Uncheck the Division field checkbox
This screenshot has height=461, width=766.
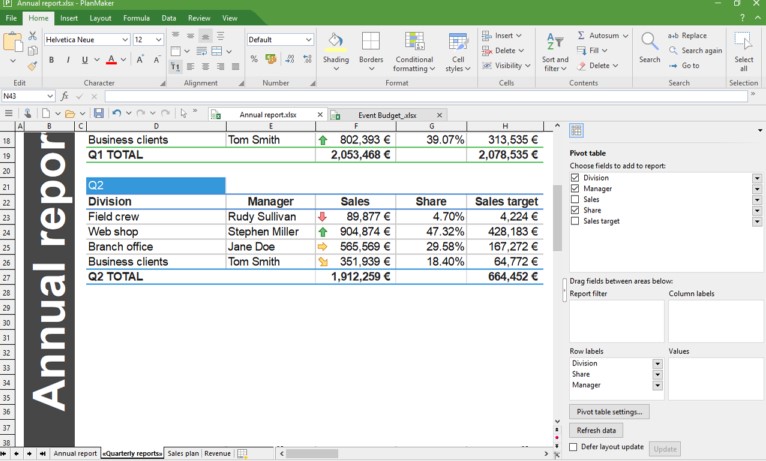575,178
